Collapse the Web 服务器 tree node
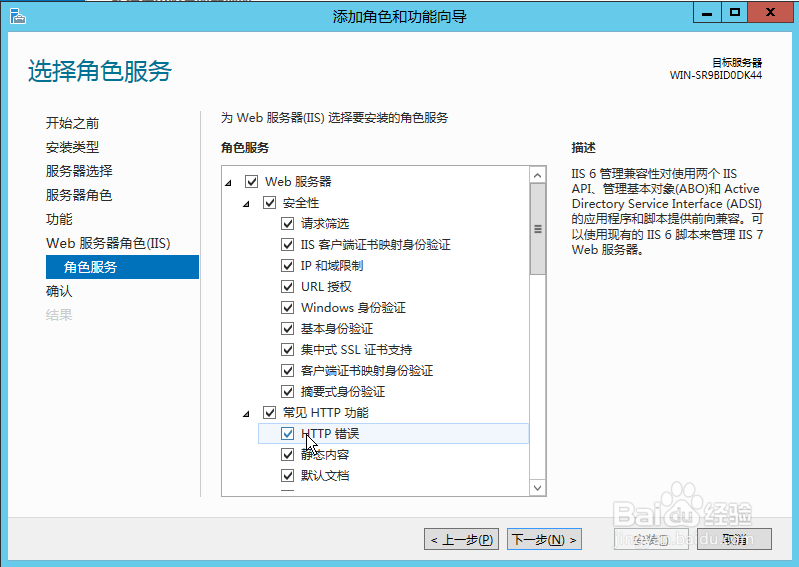799x567 pixels. coord(229,182)
